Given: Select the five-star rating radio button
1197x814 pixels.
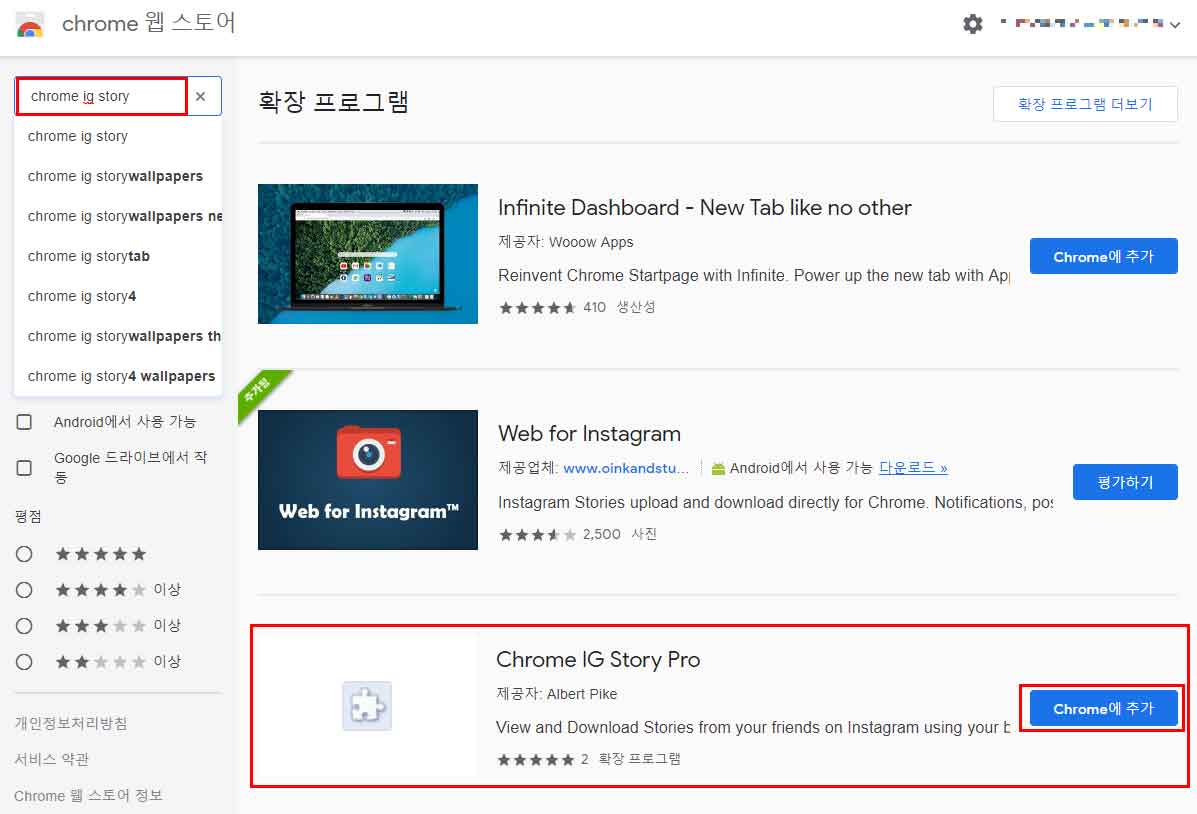Looking at the screenshot, I should coord(24,554).
